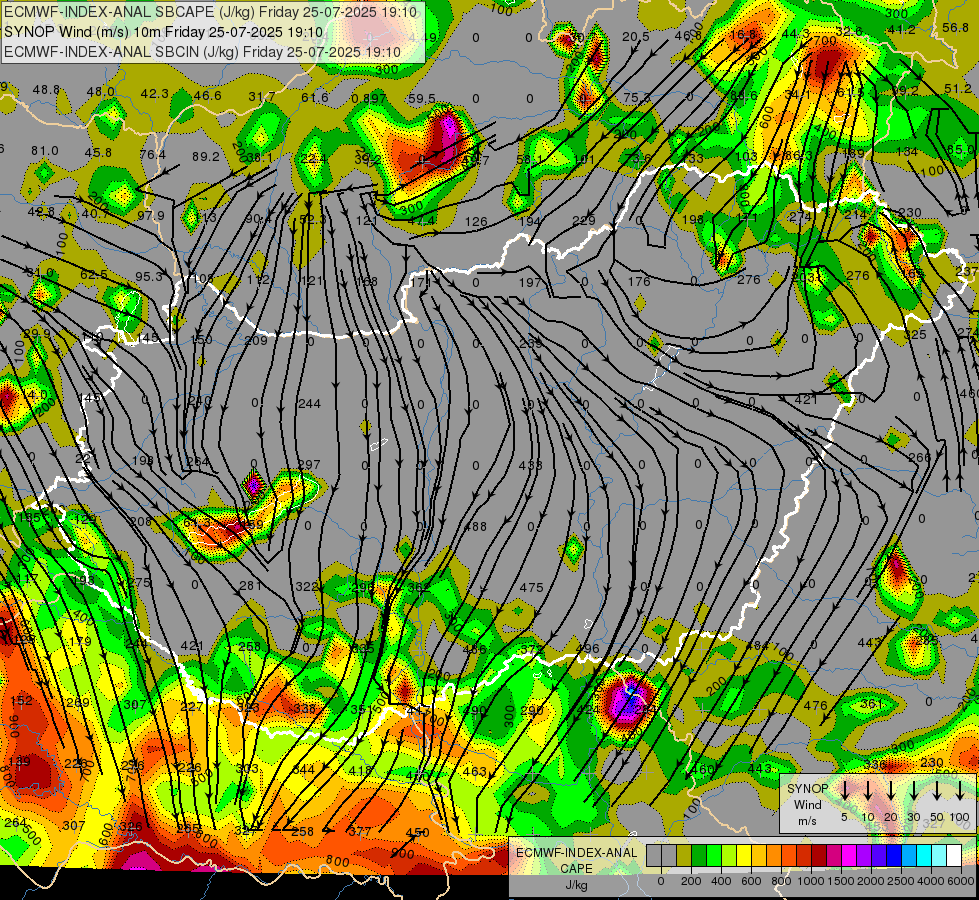
Task: Click the map value '244'
Action: pyautogui.click(x=310, y=403)
